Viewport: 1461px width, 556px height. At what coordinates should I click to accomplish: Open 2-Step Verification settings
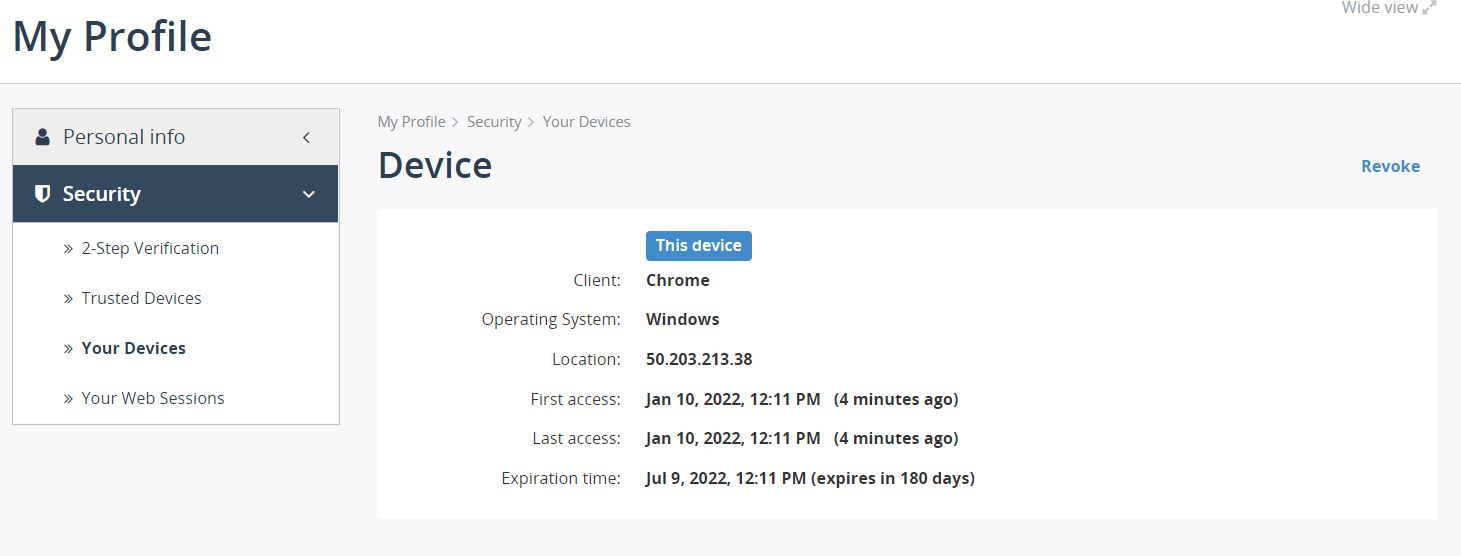[150, 248]
